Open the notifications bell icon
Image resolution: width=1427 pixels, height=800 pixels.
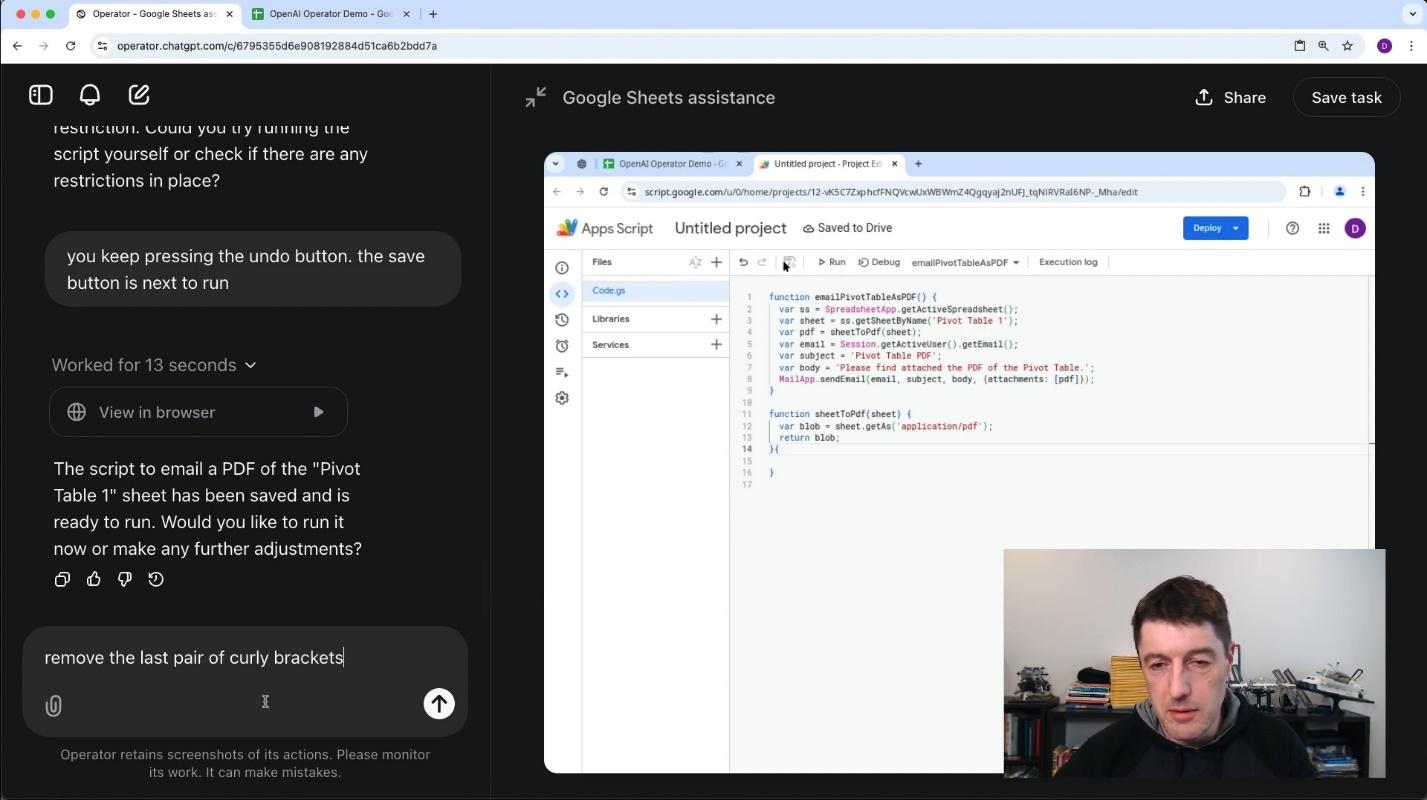click(90, 95)
